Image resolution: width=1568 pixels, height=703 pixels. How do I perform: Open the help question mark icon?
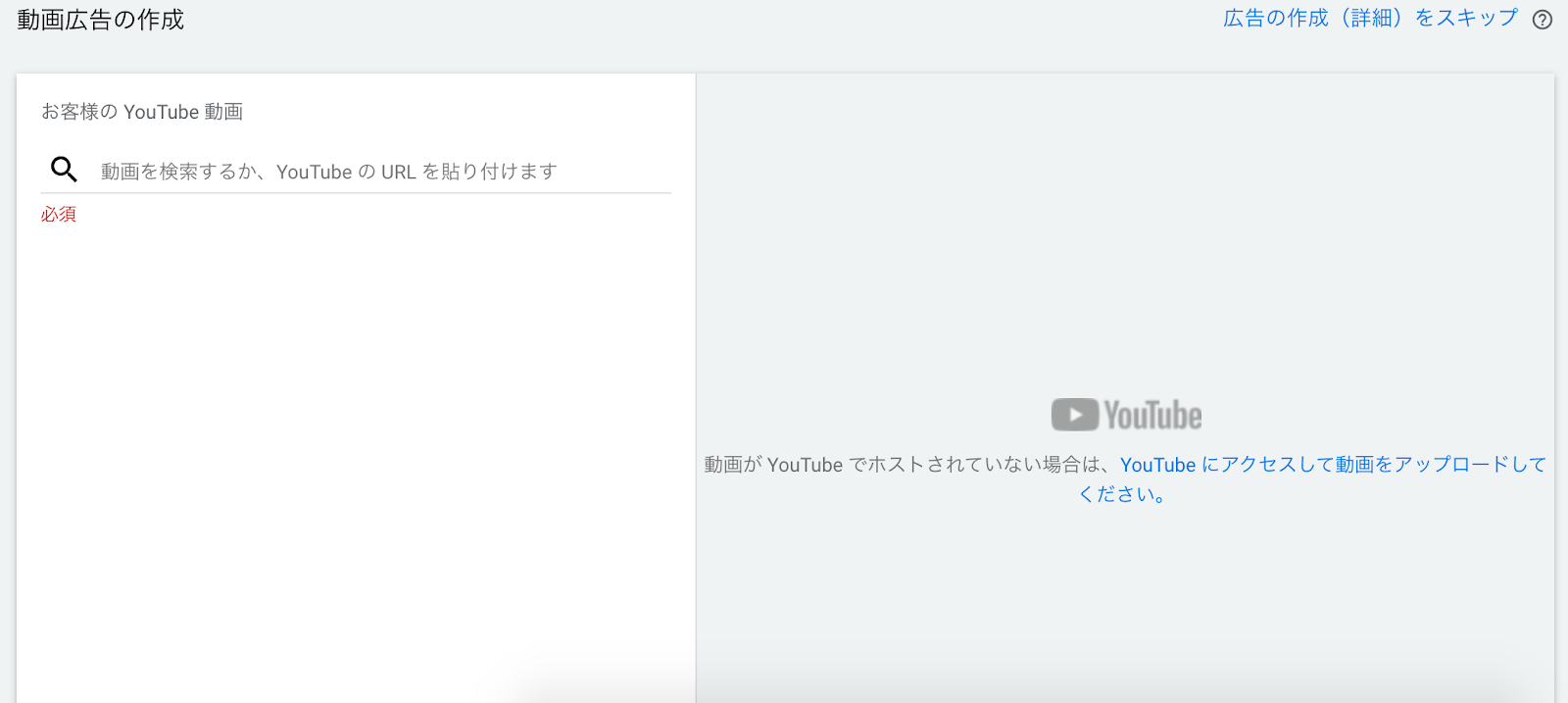click(1543, 20)
